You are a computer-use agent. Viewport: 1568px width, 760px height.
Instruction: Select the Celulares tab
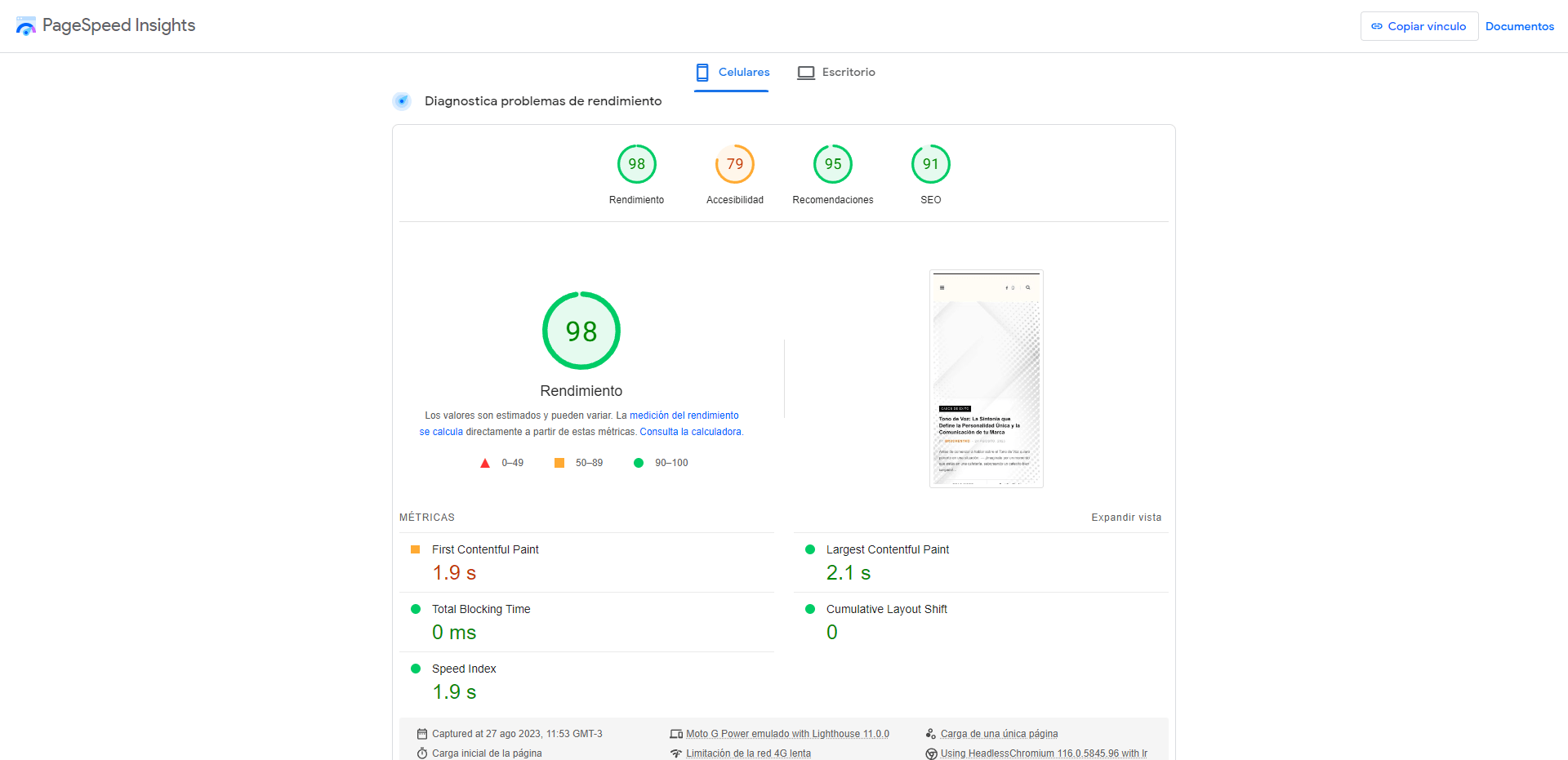coord(732,73)
